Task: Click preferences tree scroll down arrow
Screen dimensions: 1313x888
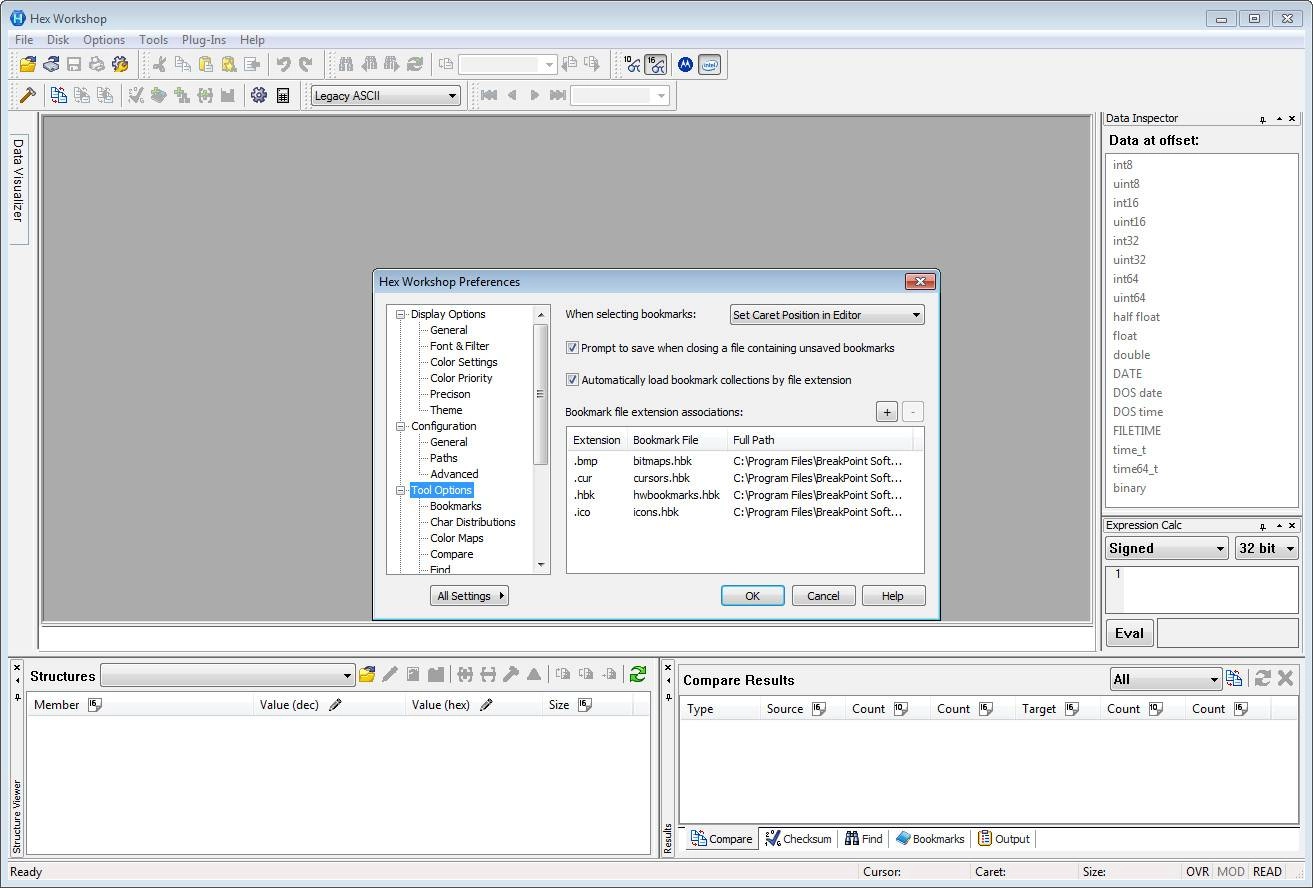Action: [x=541, y=565]
